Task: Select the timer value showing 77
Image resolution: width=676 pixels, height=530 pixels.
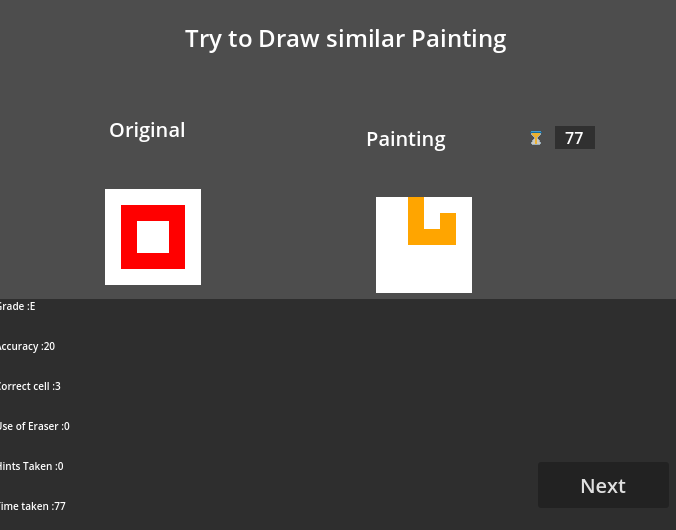Action: [574, 138]
